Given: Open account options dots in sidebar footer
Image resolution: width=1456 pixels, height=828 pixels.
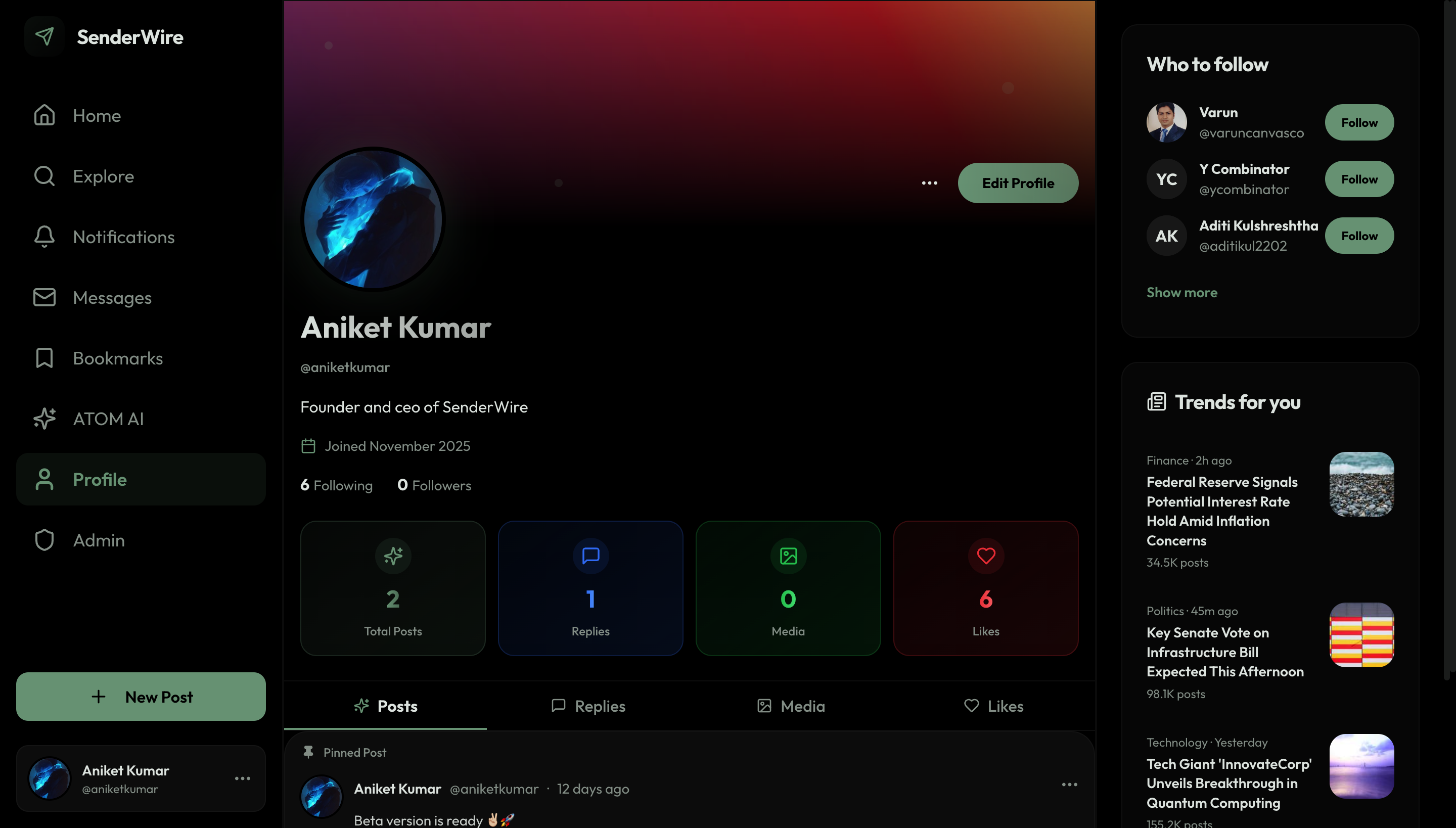Looking at the screenshot, I should click(x=243, y=778).
